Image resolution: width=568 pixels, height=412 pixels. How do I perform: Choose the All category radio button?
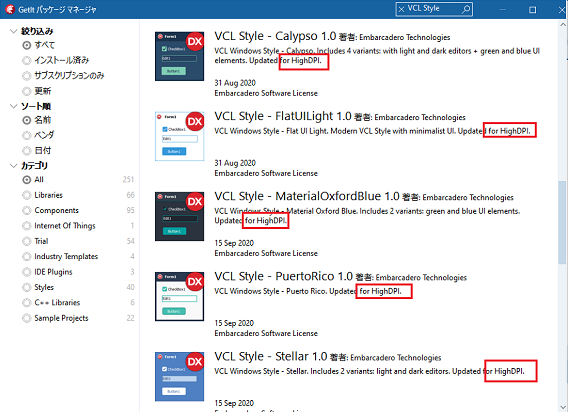click(x=26, y=180)
